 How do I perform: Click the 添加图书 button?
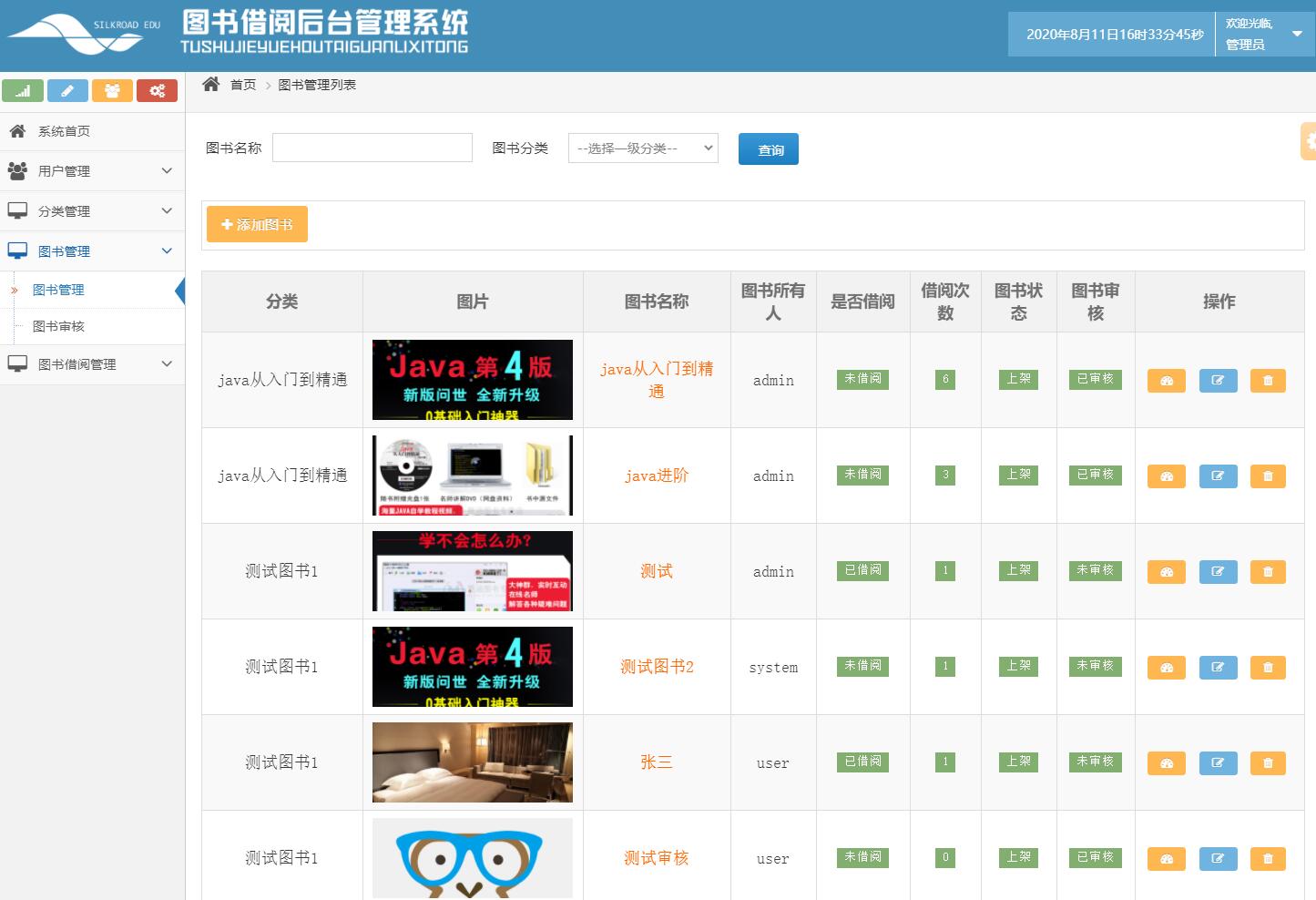coord(256,224)
